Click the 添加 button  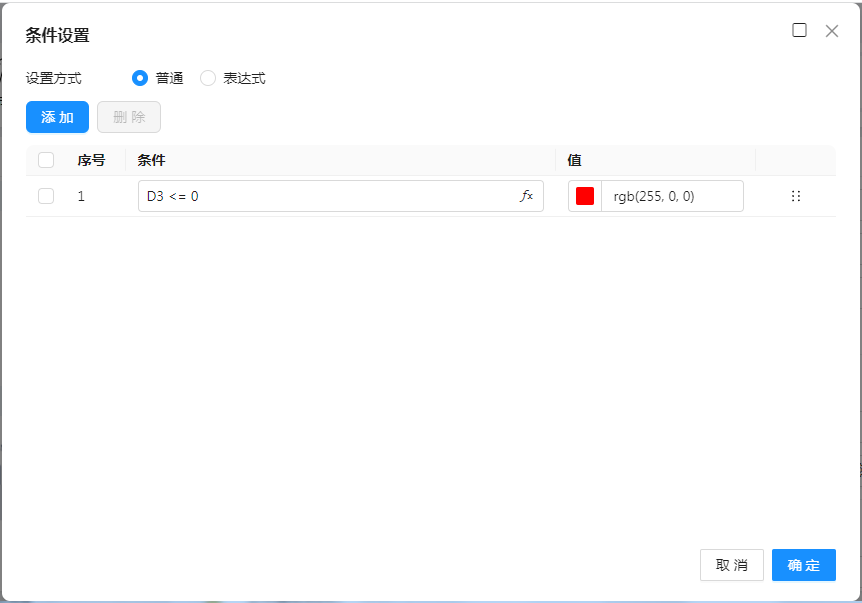pos(57,117)
